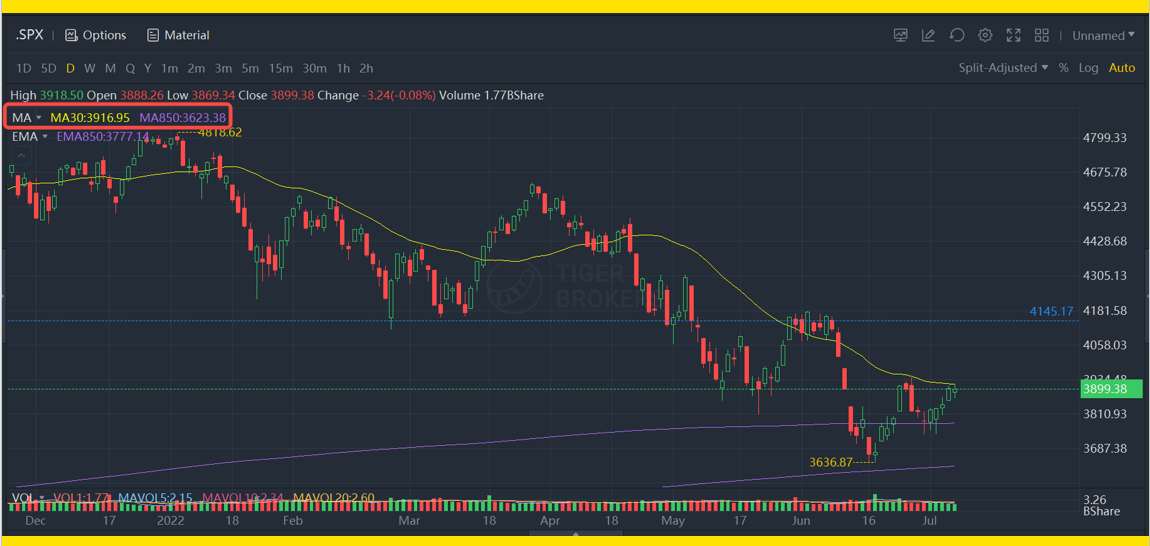Click the current price tag 3899.38
The image size is (1150, 546).
pyautogui.click(x=1109, y=390)
